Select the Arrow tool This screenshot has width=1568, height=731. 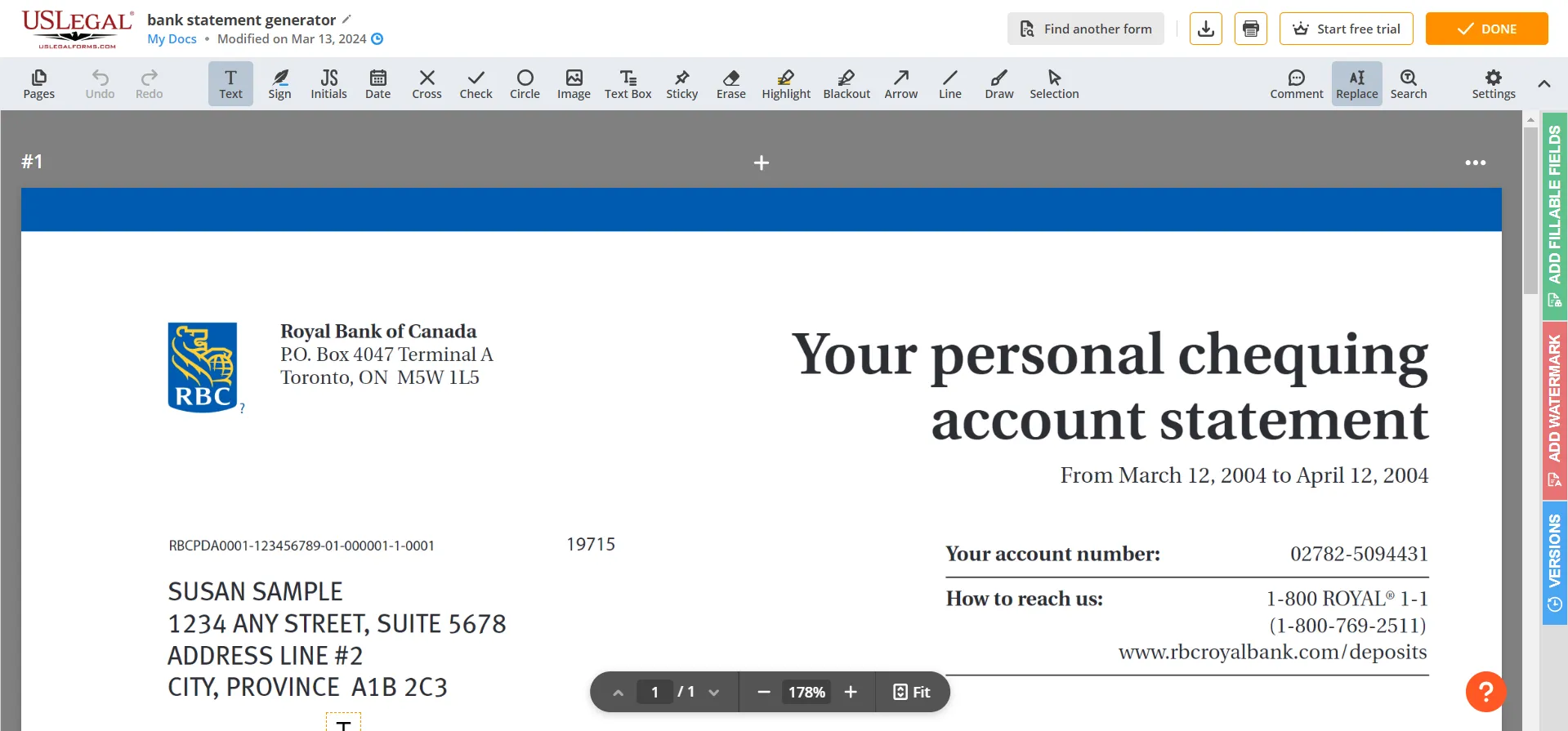pos(900,84)
